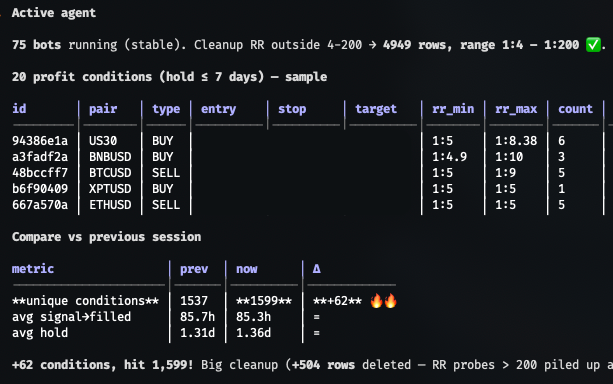
Task: Click the 'US30' pair cell
Action: tap(103, 140)
